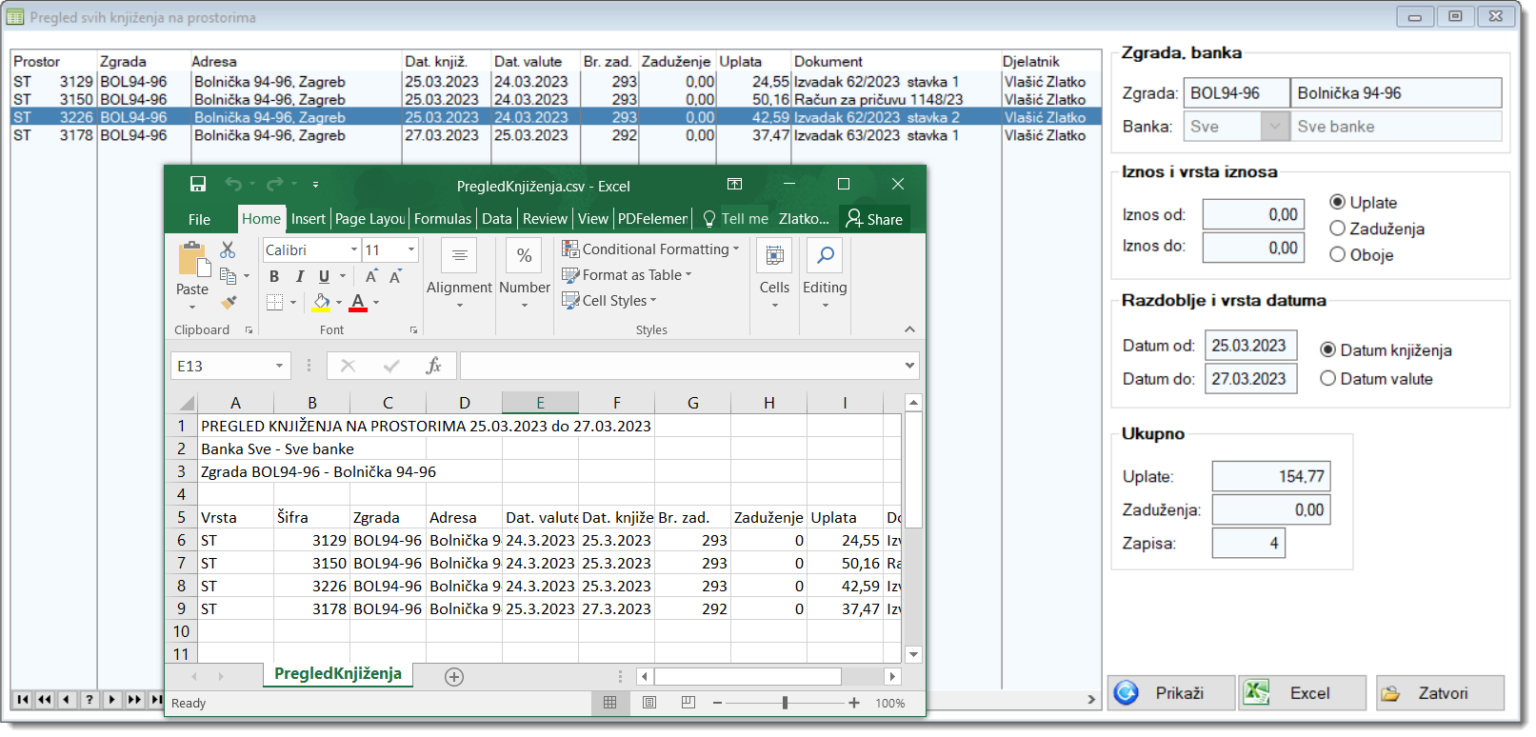1536x737 pixels.
Task: Switch to the Insert ribbon tab
Action: click(x=308, y=219)
